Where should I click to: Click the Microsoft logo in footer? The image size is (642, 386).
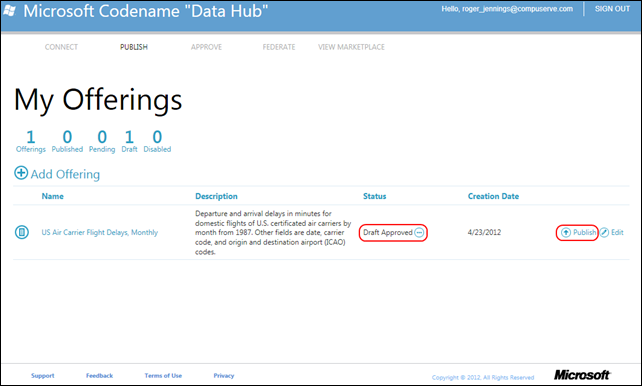click(582, 375)
